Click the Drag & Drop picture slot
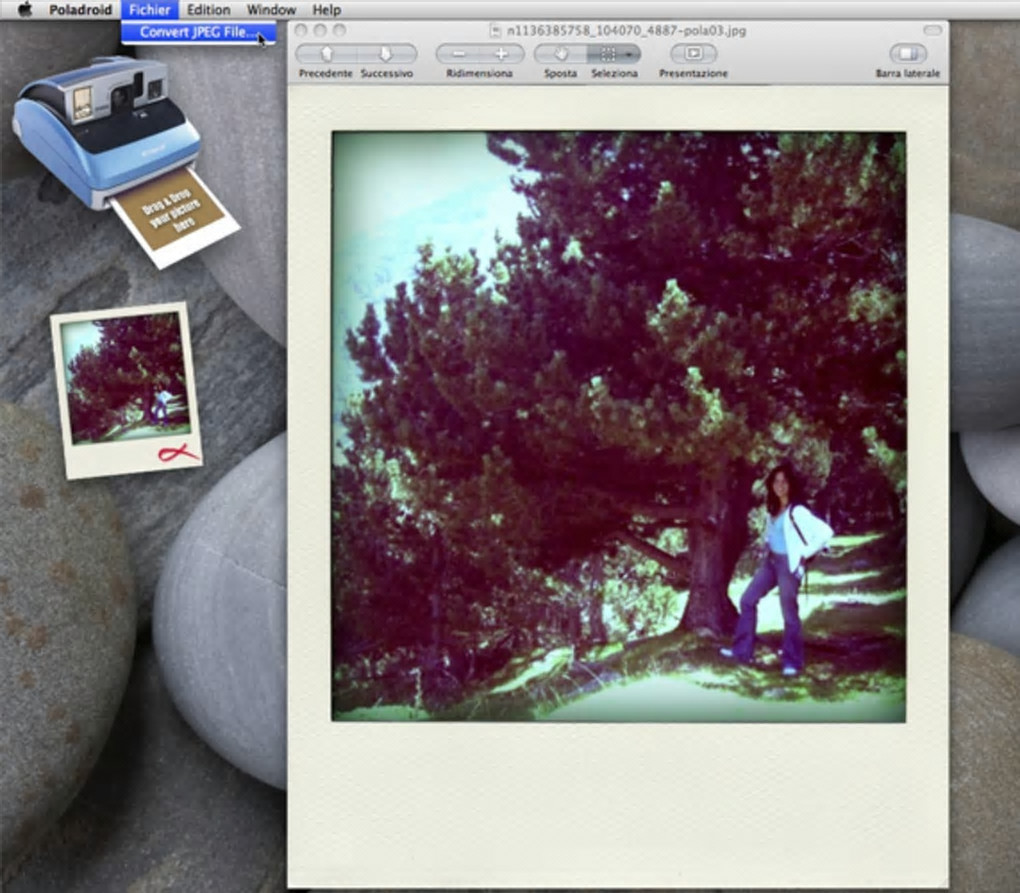This screenshot has height=893, width=1020. point(174,217)
